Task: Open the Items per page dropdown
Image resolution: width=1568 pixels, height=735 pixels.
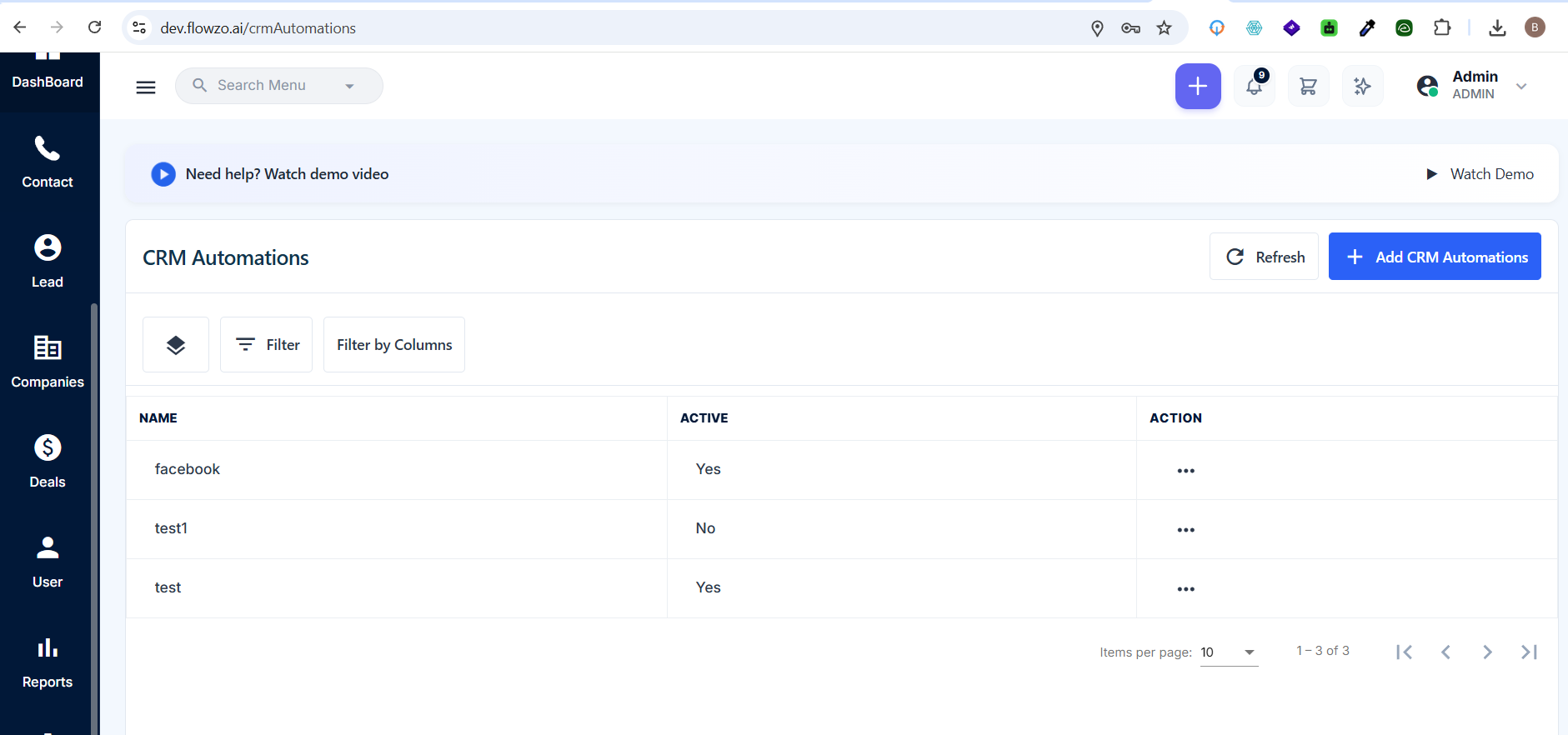Action: pyautogui.click(x=1229, y=652)
